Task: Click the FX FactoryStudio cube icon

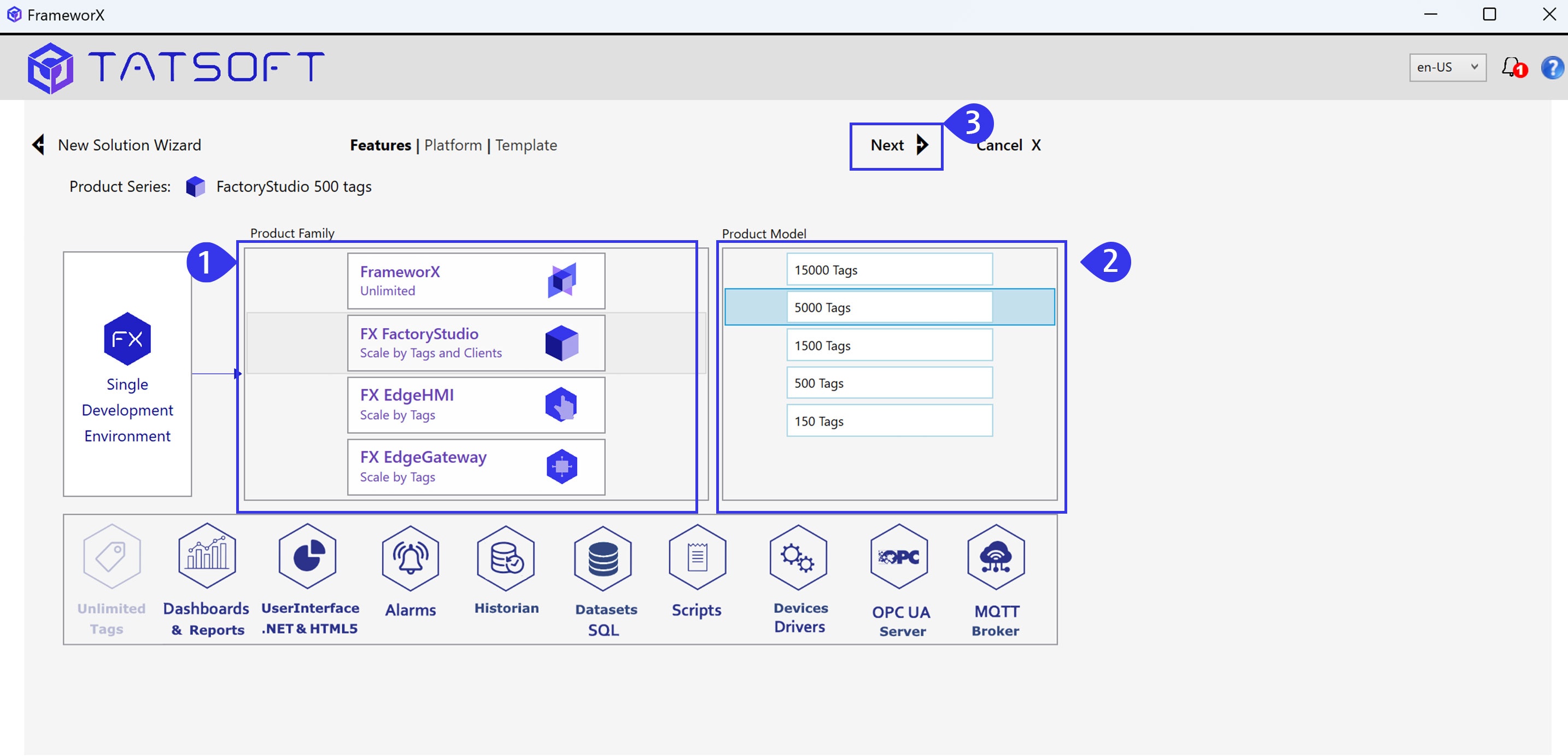Action: coord(562,343)
